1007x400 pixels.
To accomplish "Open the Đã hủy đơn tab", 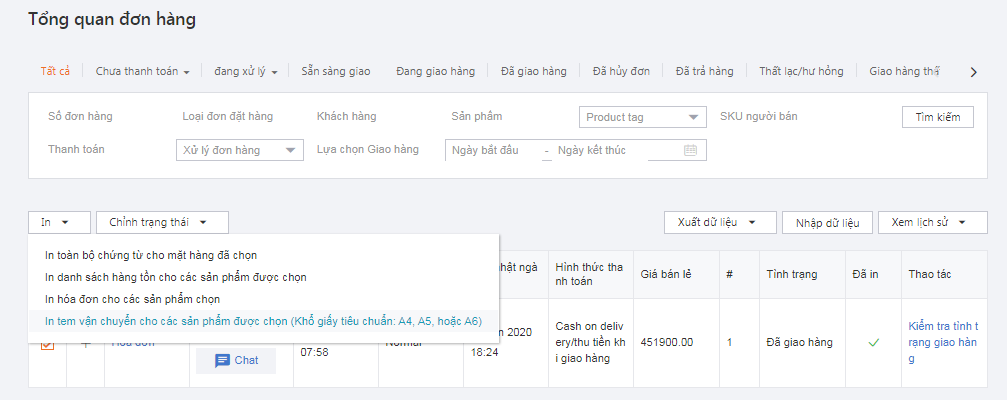I will click(x=621, y=71).
